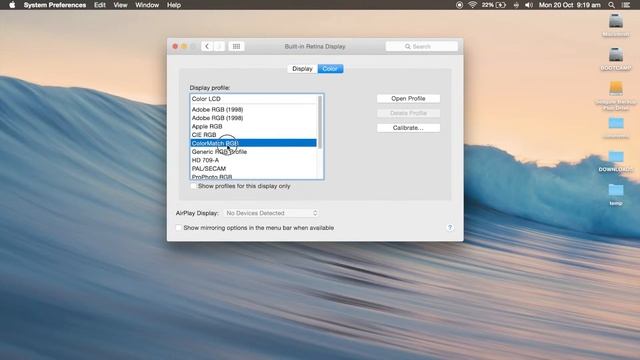Open the Apple menu
This screenshot has height=360, width=640.
[x=12, y=5]
